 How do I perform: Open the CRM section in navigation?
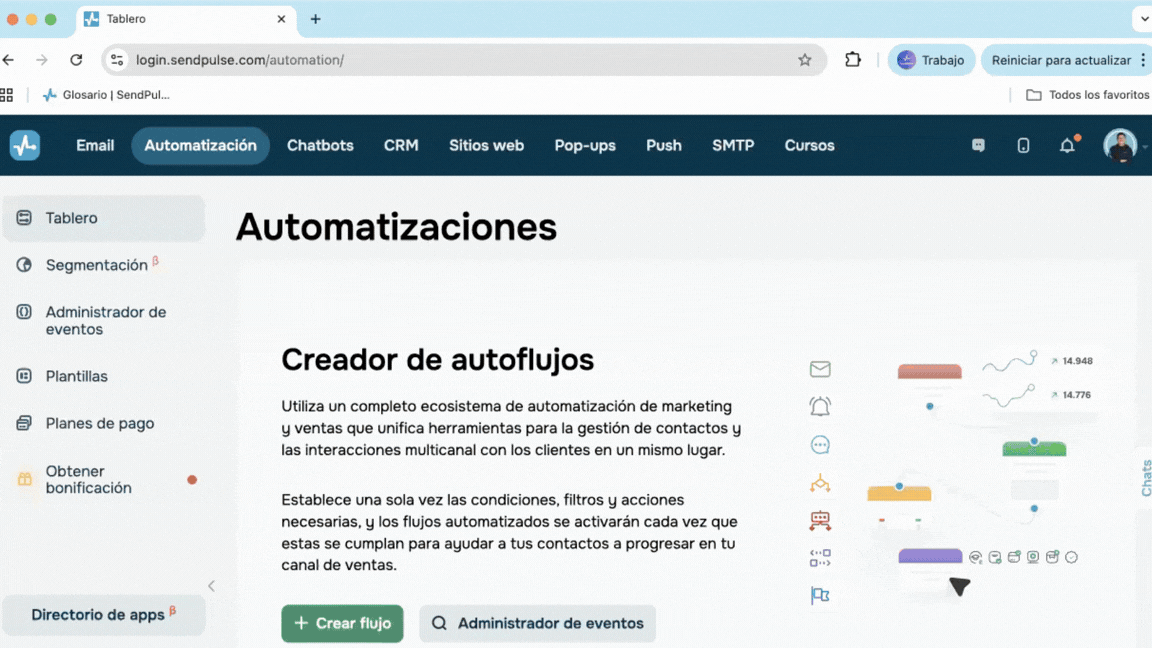(x=401, y=146)
